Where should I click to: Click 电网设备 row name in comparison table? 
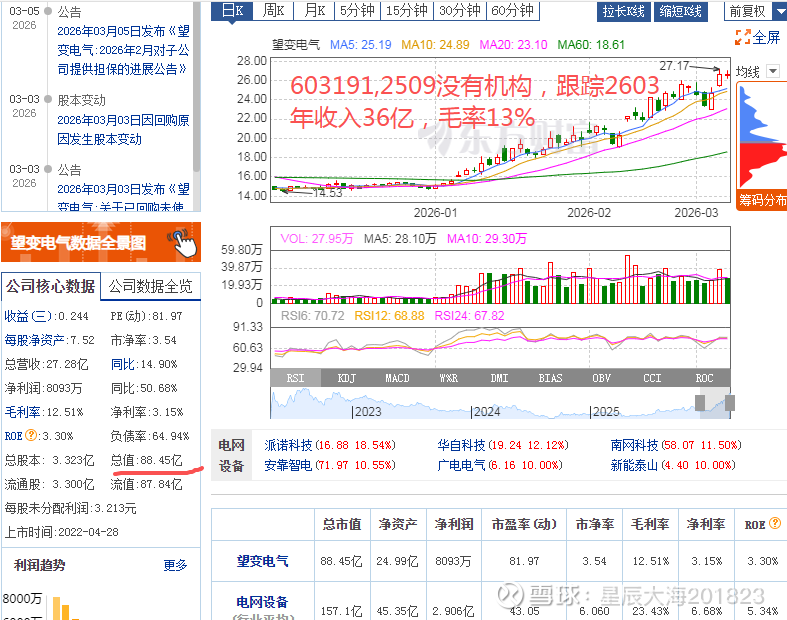tap(263, 602)
